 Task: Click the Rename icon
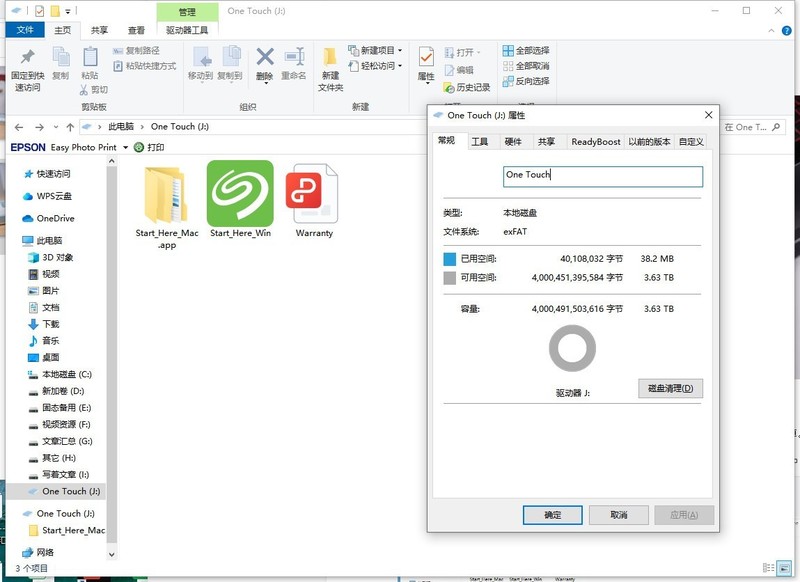pyautogui.click(x=294, y=57)
